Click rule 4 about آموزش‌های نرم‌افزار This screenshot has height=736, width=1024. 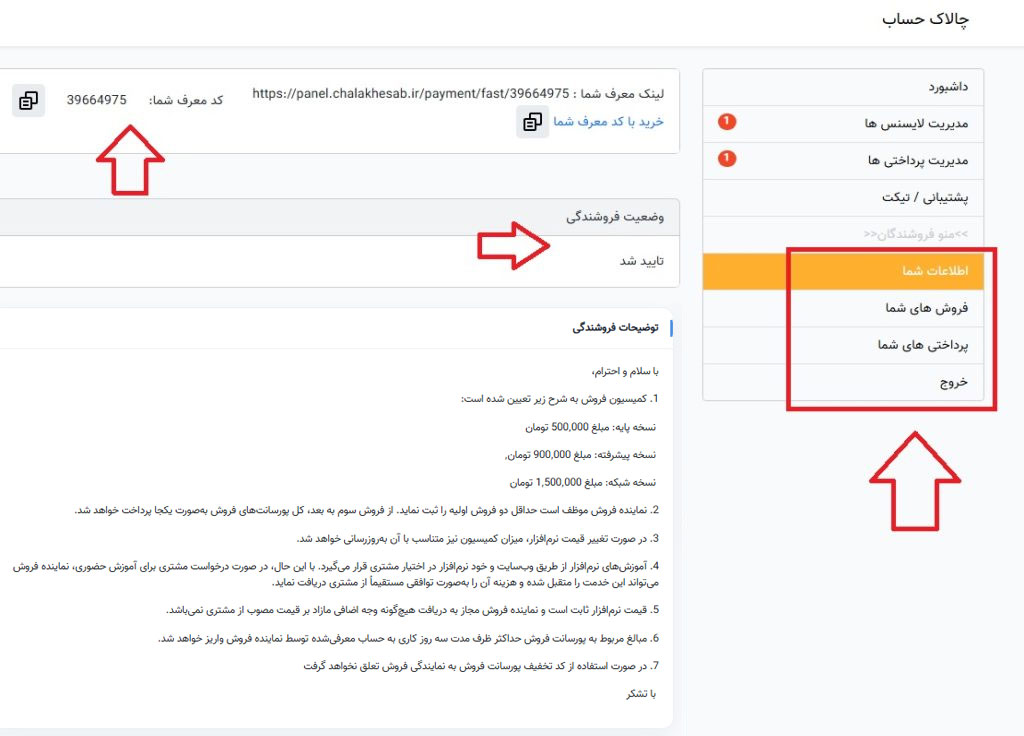tap(336, 574)
